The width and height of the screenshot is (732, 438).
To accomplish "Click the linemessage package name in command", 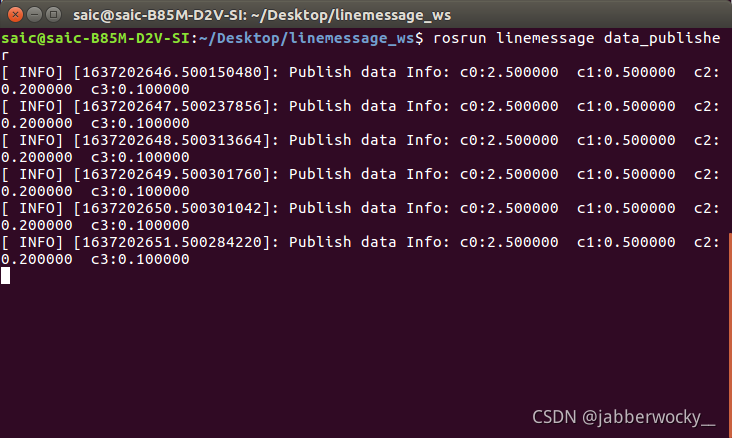I will (x=545, y=38).
